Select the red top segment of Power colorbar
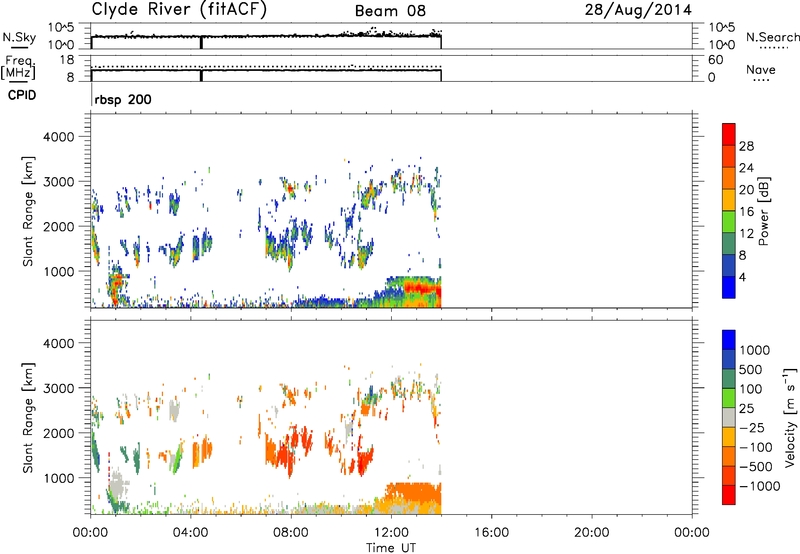Image resolution: width=800 pixels, height=554 pixels. pyautogui.click(x=729, y=135)
